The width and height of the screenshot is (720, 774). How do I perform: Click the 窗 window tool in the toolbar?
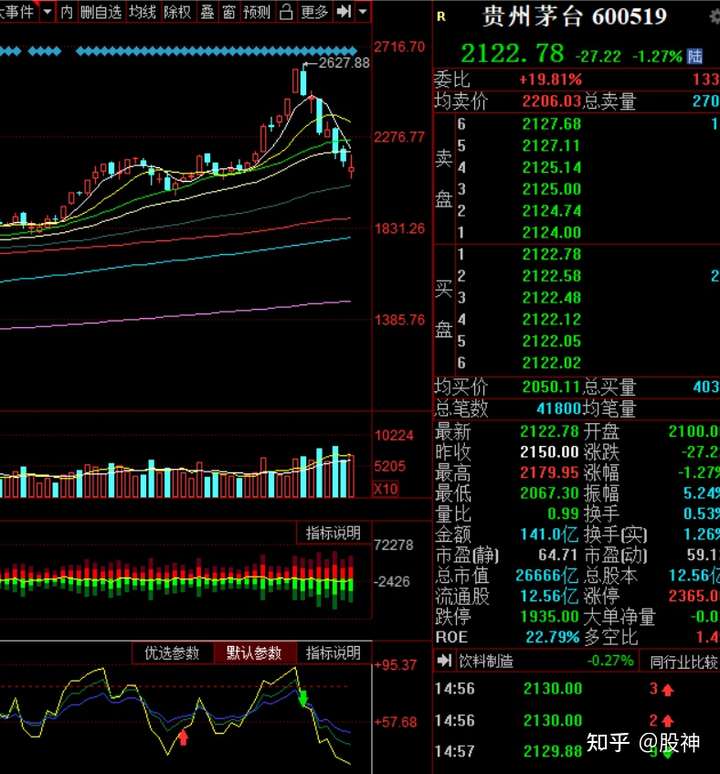[228, 11]
